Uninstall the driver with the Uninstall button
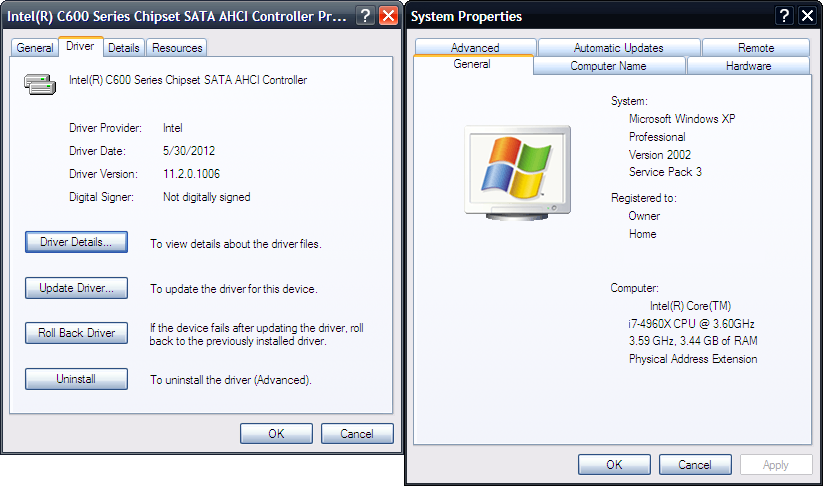Viewport: 823px width, 486px height. pos(76,379)
